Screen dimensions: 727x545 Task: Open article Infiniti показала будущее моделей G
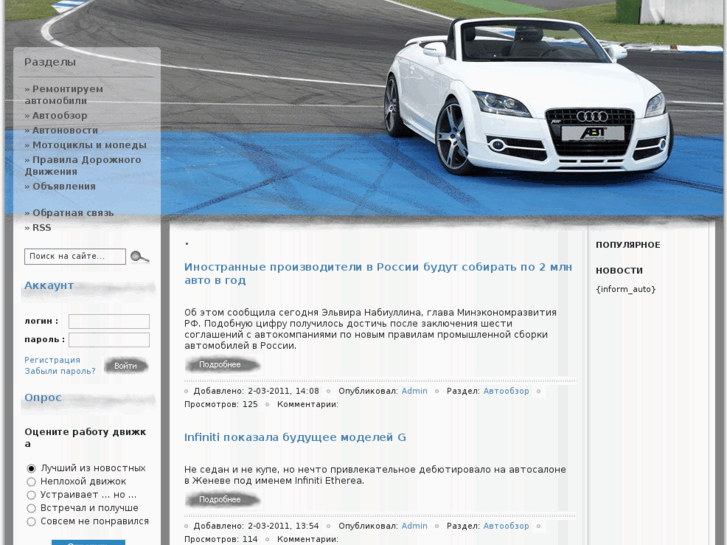click(295, 437)
